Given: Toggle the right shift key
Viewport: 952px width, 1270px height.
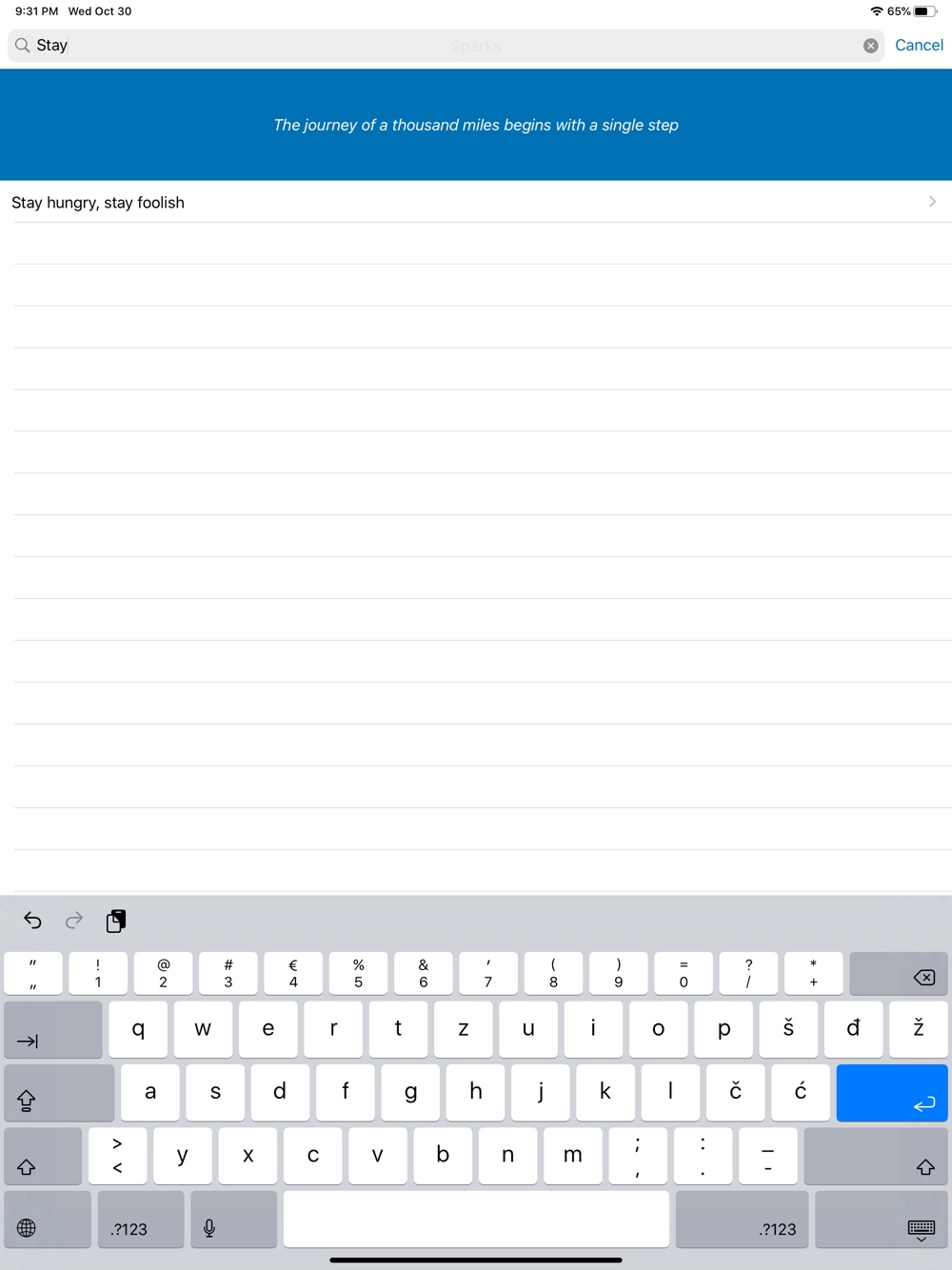Looking at the screenshot, I should click(x=876, y=1156).
